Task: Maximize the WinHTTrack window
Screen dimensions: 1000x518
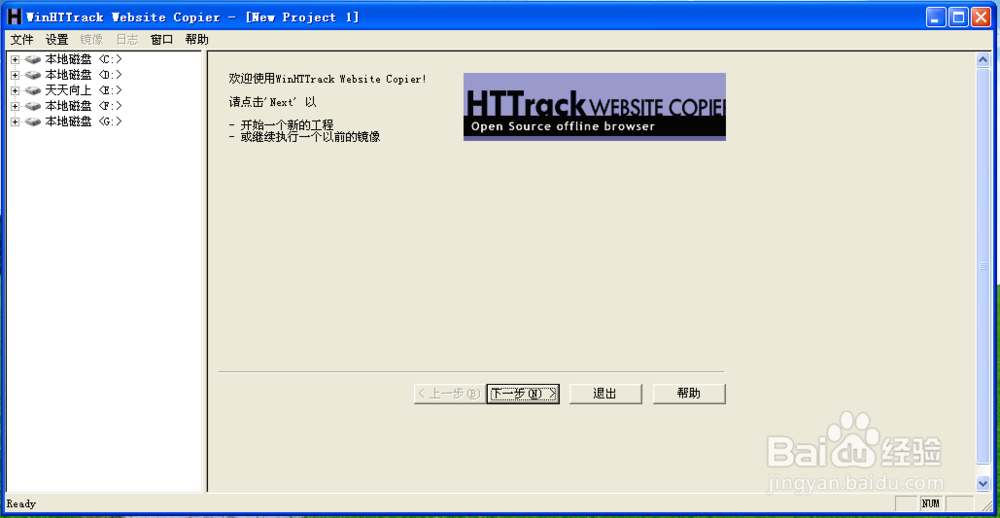Action: 958,17
